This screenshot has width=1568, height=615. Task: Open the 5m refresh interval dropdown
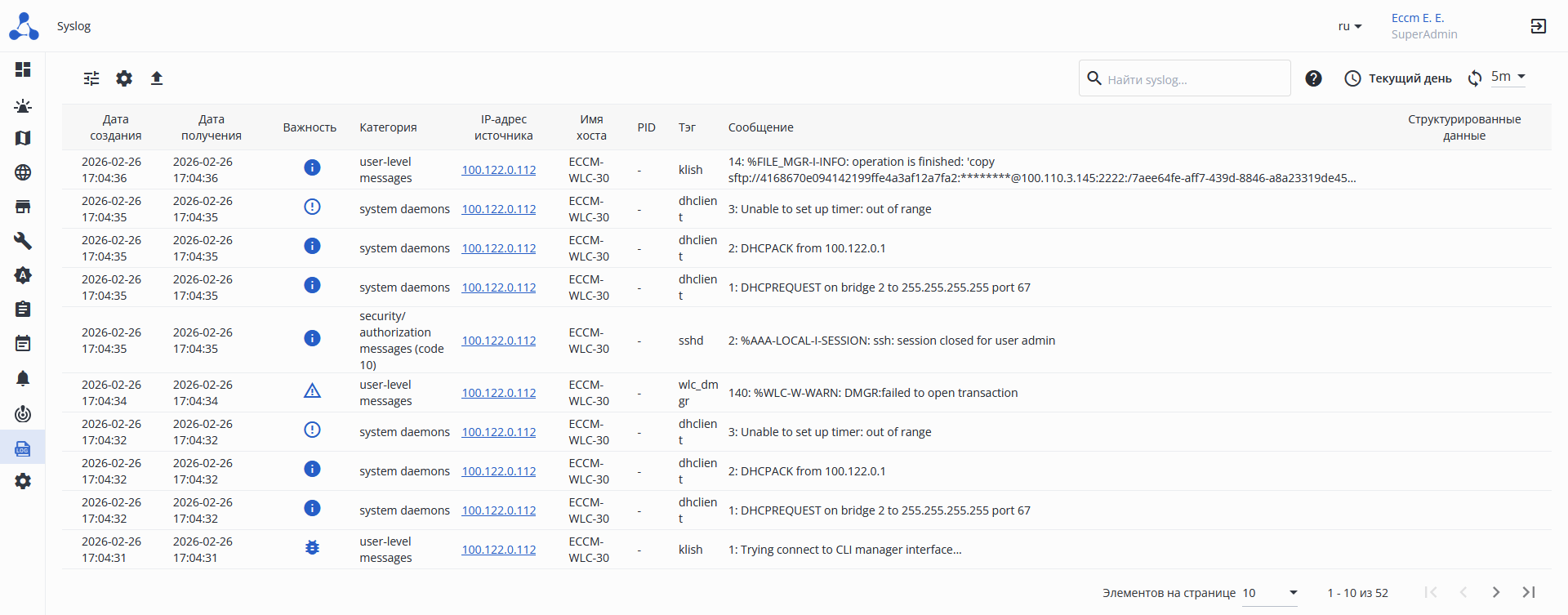tap(1508, 77)
